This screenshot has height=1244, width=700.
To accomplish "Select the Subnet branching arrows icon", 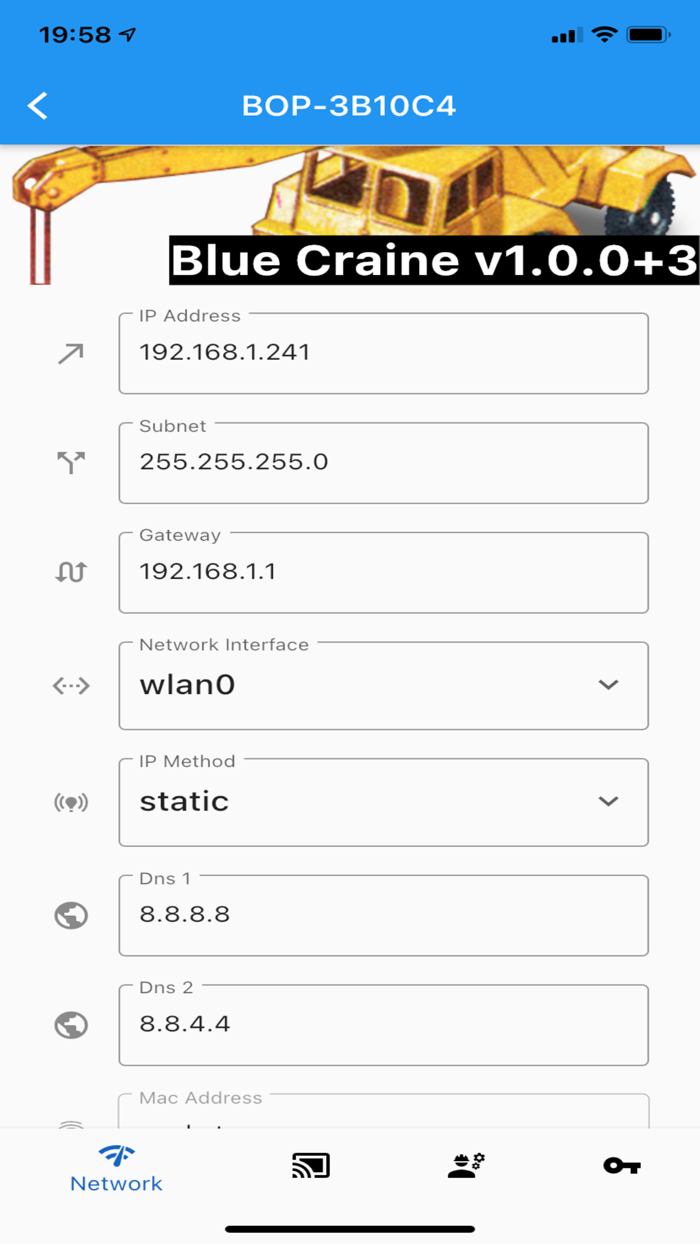I will (x=69, y=463).
